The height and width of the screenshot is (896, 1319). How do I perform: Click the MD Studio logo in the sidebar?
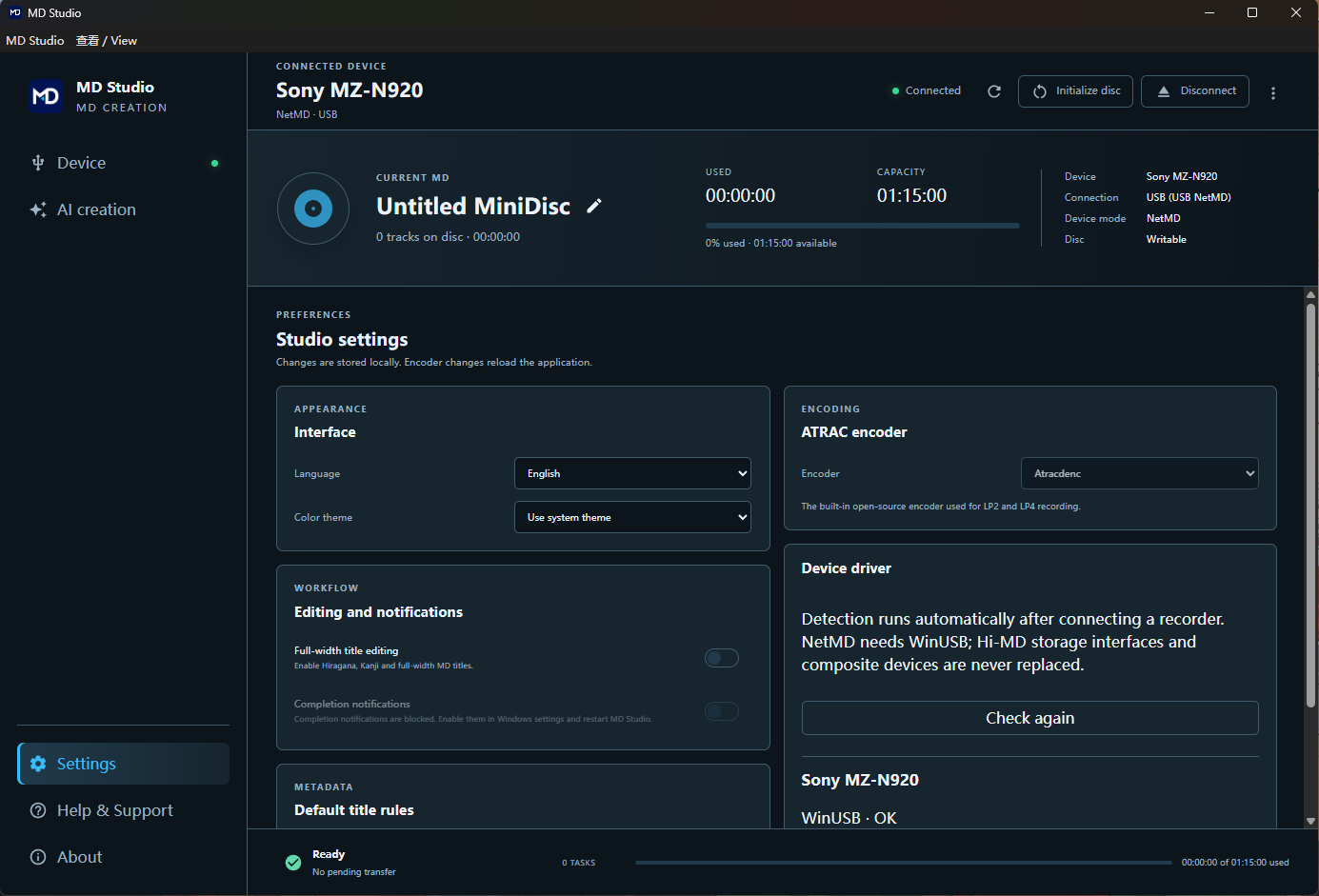(46, 96)
